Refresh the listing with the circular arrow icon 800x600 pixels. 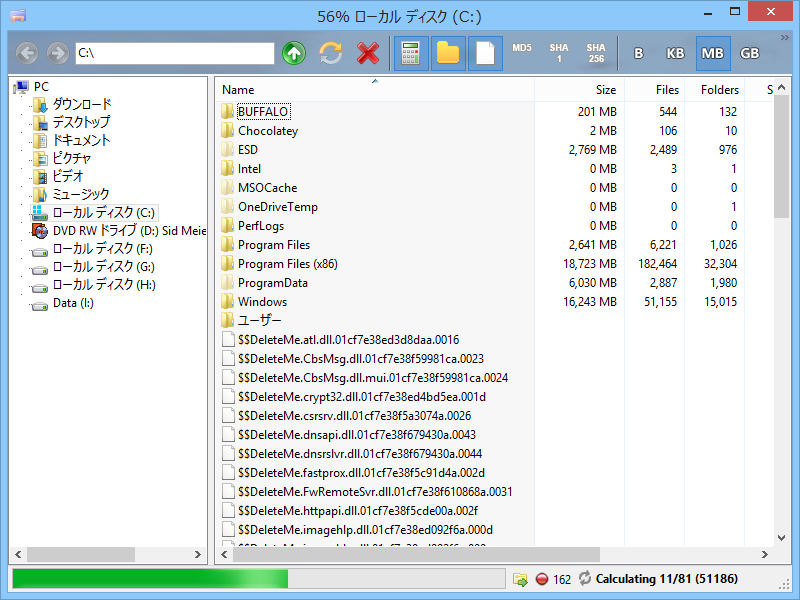click(x=331, y=53)
